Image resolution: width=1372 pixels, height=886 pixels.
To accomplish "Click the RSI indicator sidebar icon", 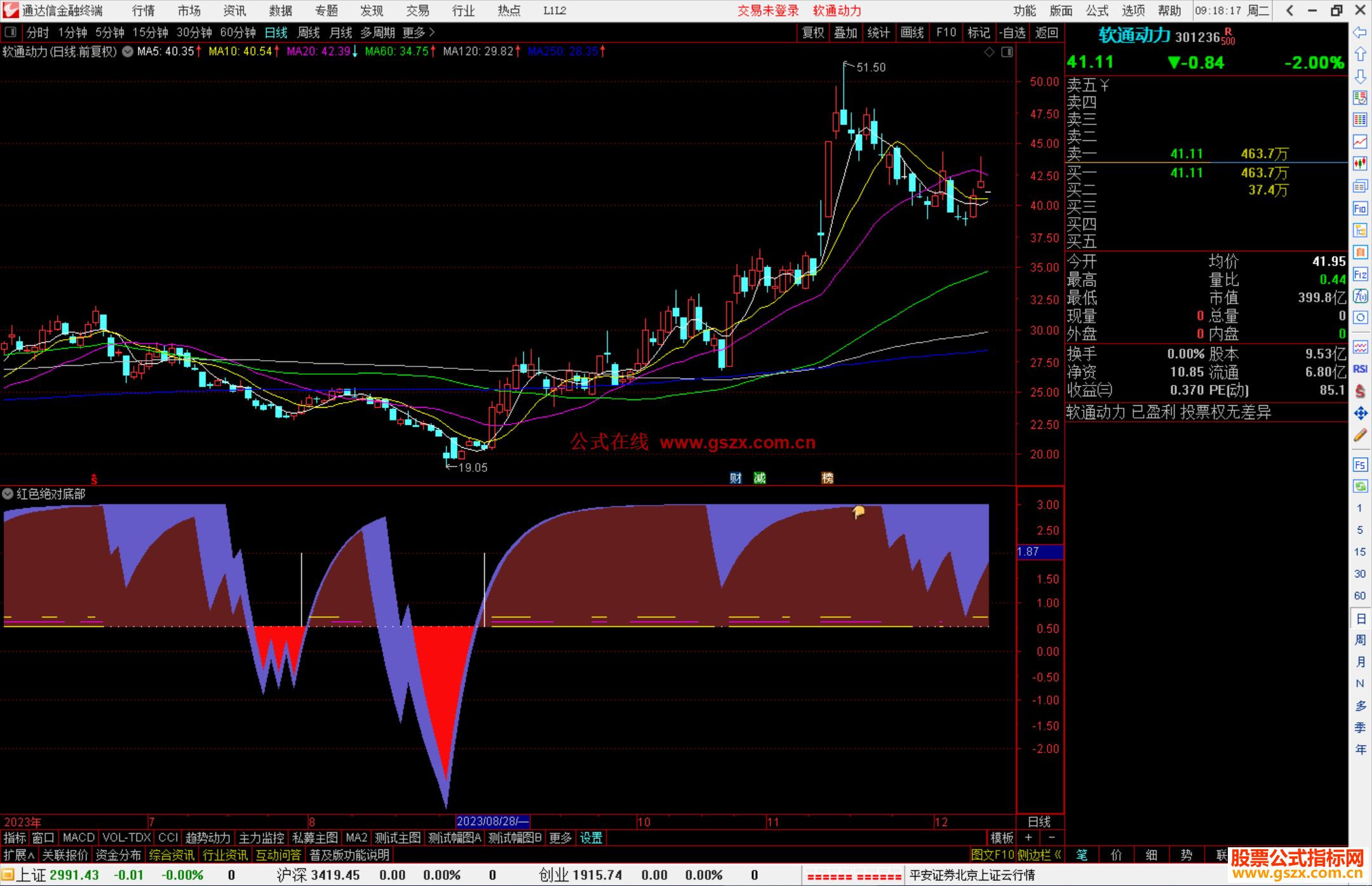I will [1360, 369].
